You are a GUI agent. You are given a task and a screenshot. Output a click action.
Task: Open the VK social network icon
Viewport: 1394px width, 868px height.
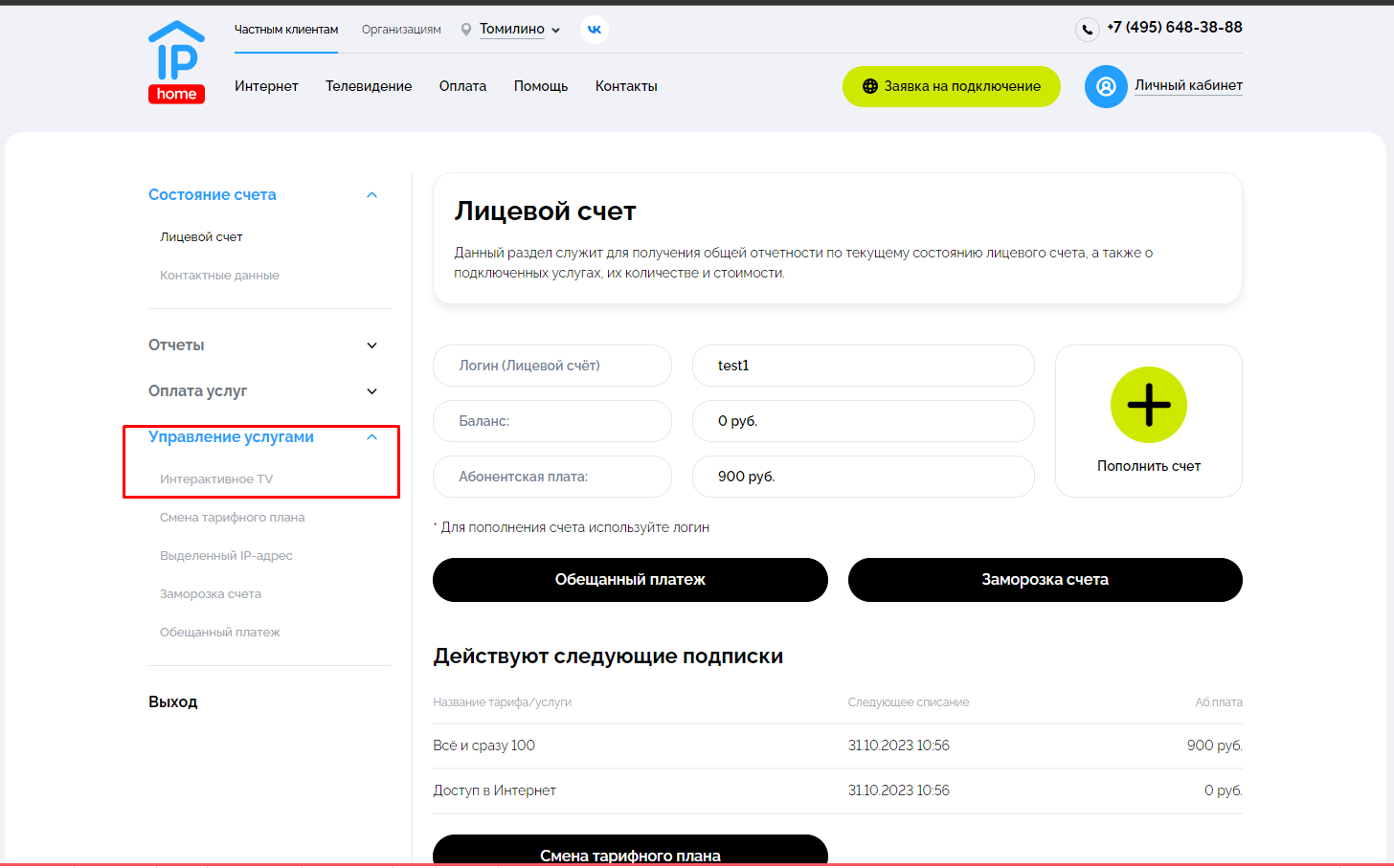595,30
